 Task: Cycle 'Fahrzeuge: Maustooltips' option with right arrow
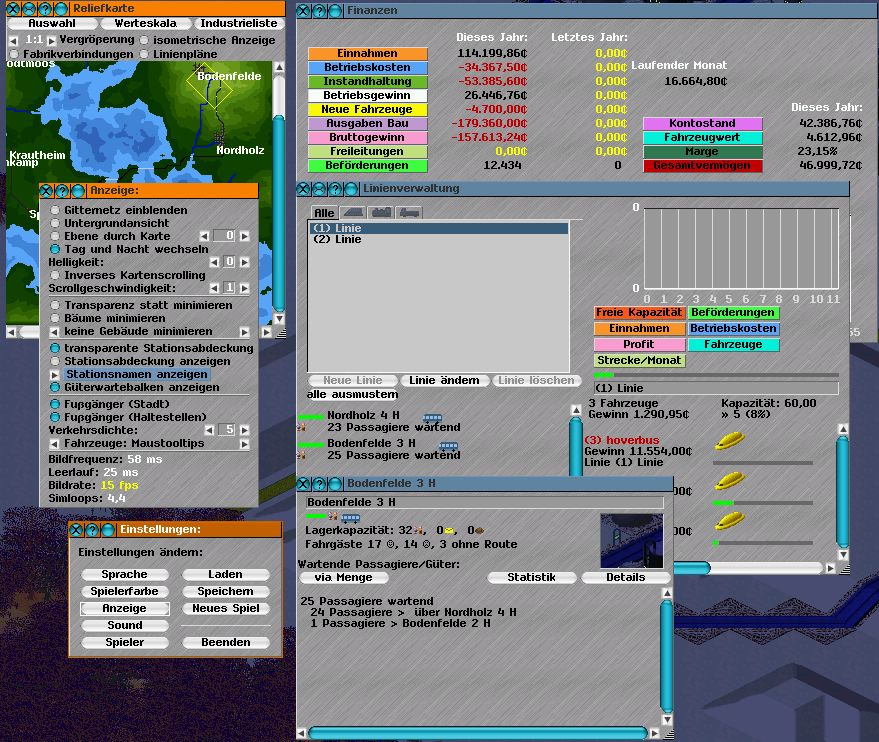(244, 443)
